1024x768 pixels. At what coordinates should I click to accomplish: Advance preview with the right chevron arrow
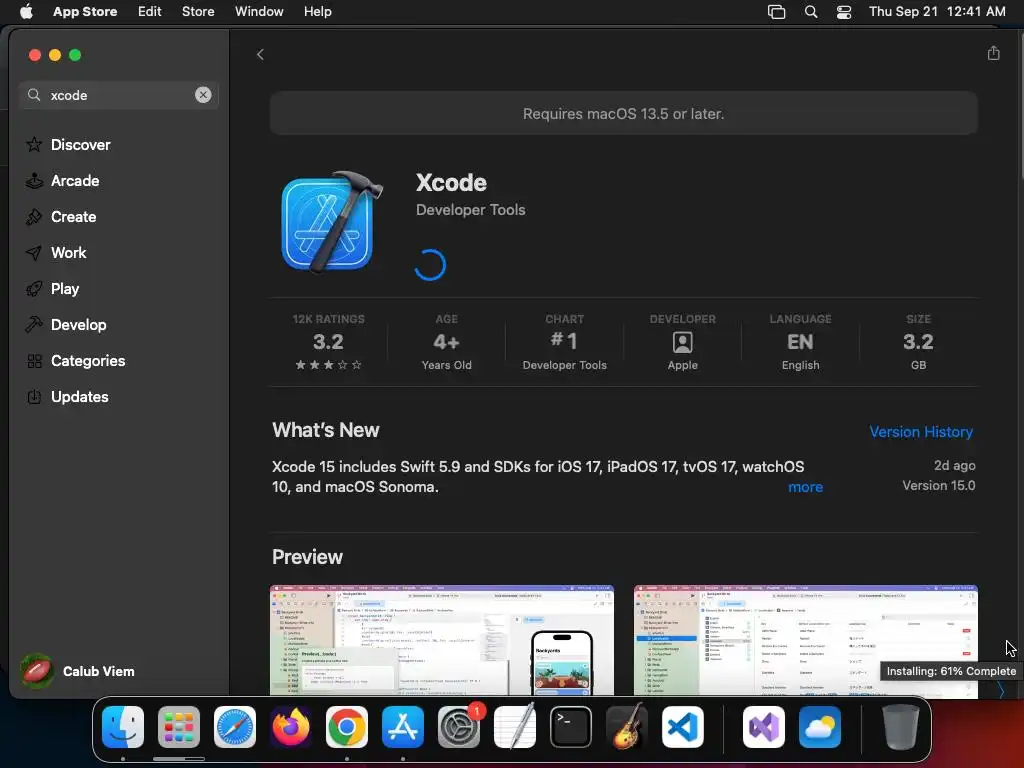click(x=1000, y=690)
